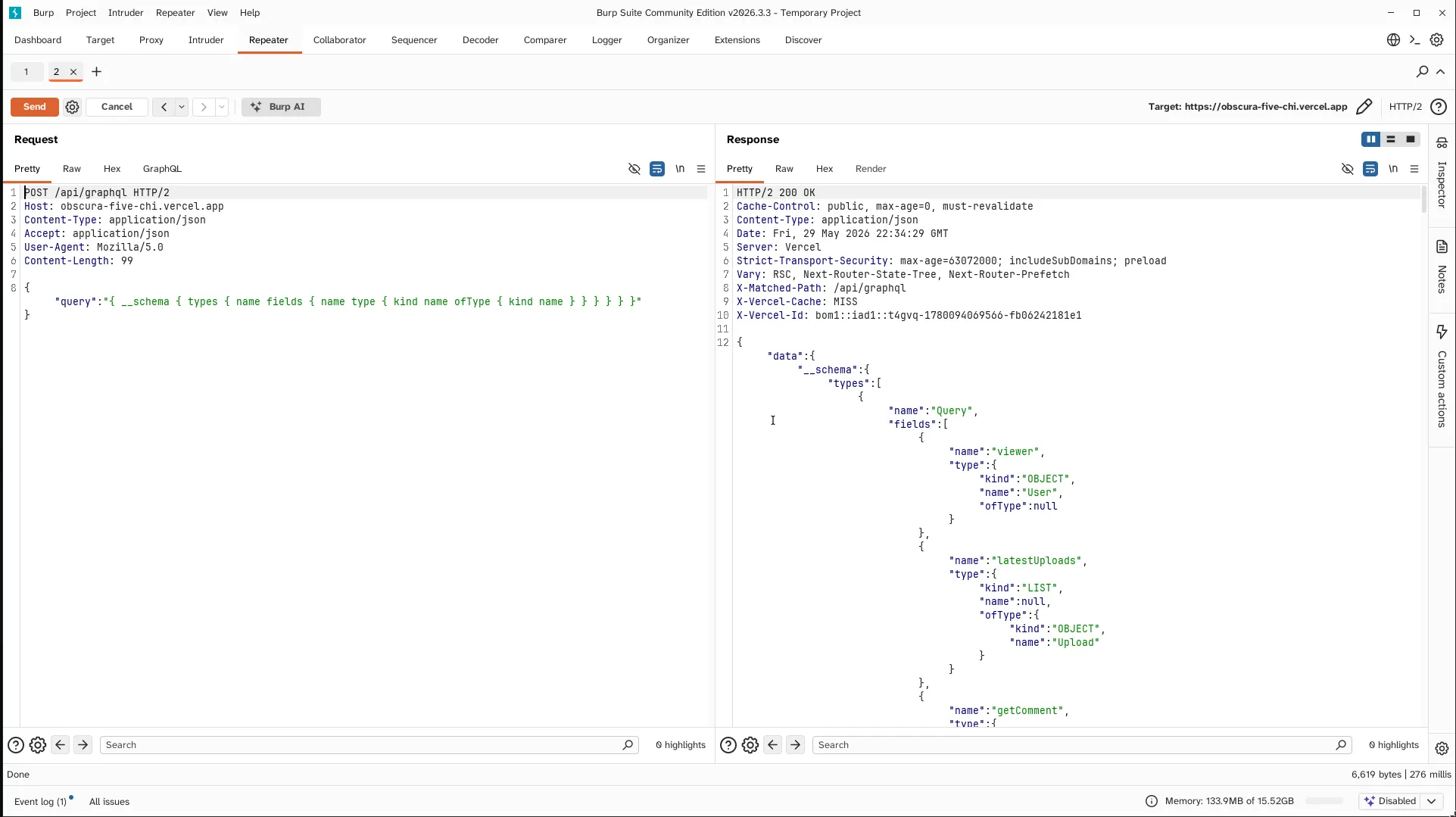Open response search settings gear
The width and height of the screenshot is (1456, 817).
pos(750,745)
